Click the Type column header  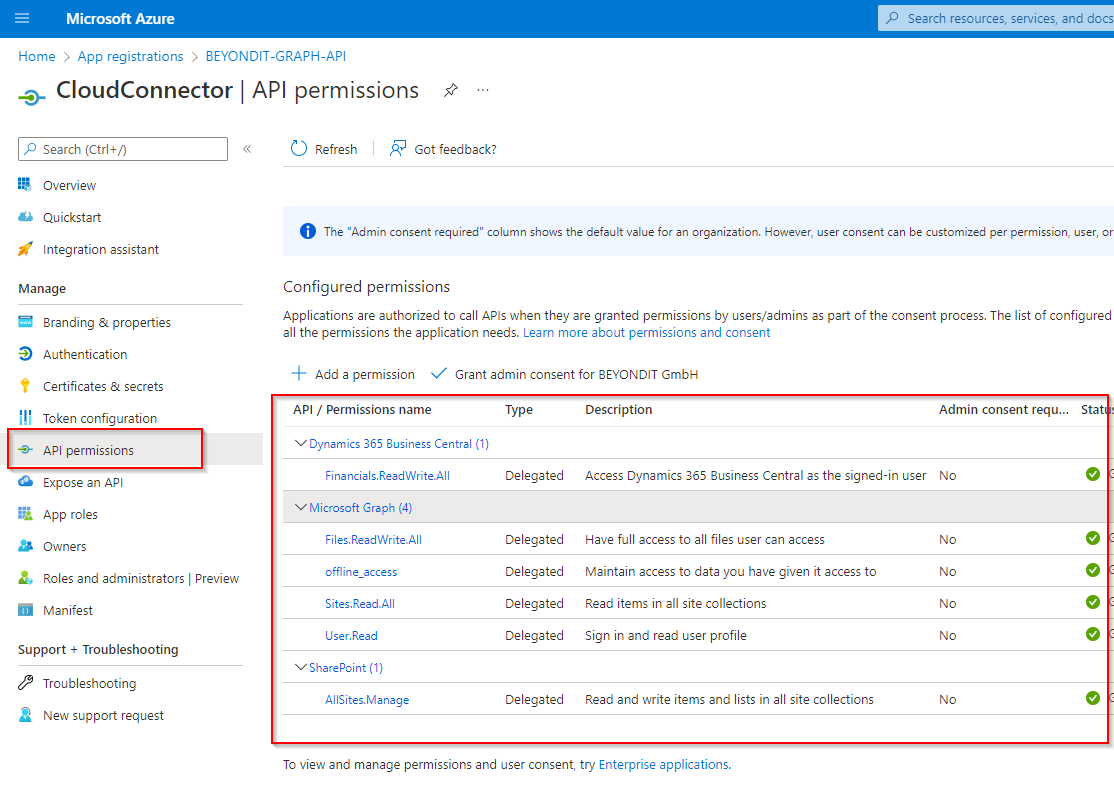pos(519,409)
